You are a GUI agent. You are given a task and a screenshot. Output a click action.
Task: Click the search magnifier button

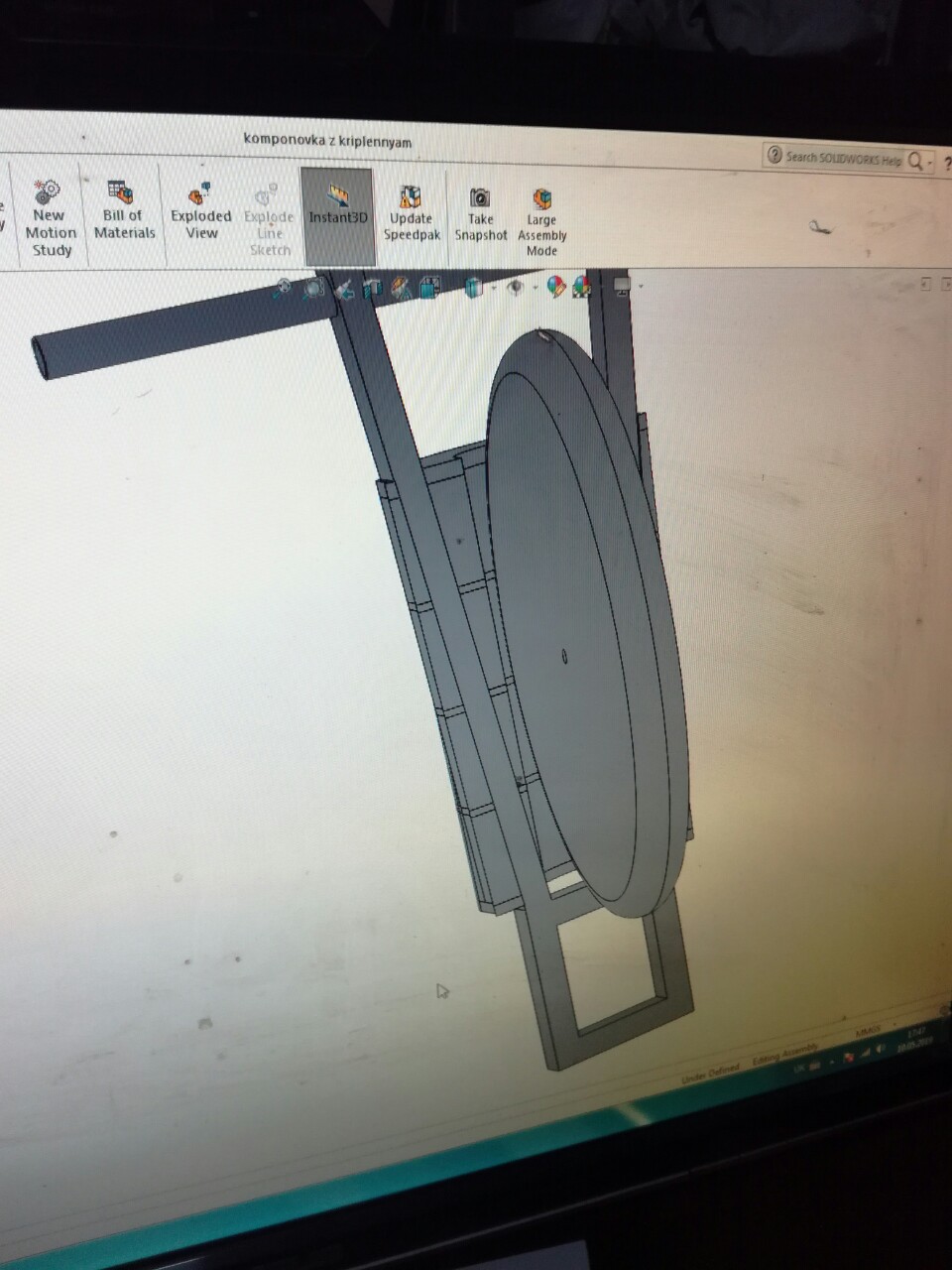click(x=915, y=160)
